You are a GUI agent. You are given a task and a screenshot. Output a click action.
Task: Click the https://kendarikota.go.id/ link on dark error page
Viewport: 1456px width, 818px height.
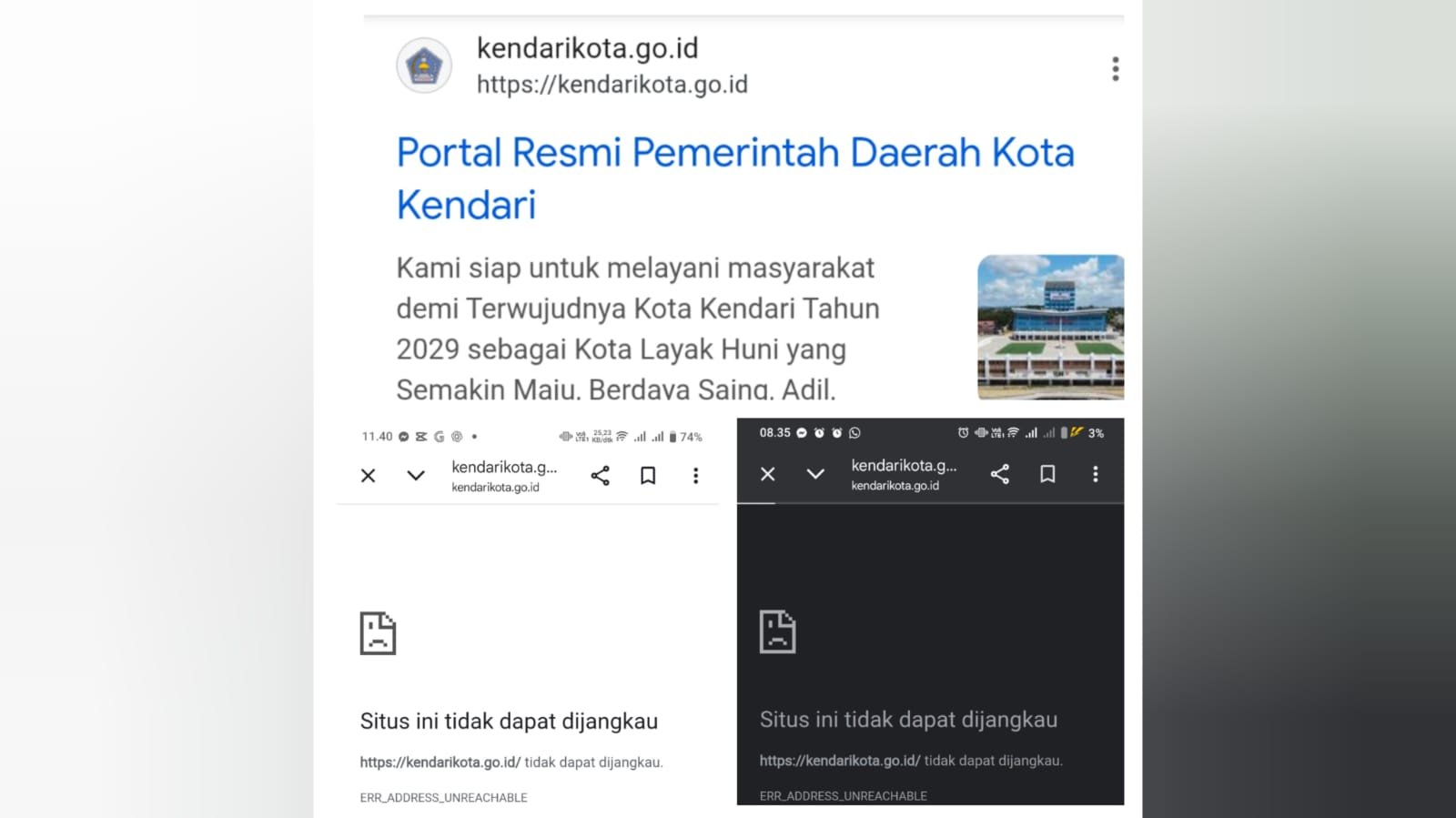point(840,761)
